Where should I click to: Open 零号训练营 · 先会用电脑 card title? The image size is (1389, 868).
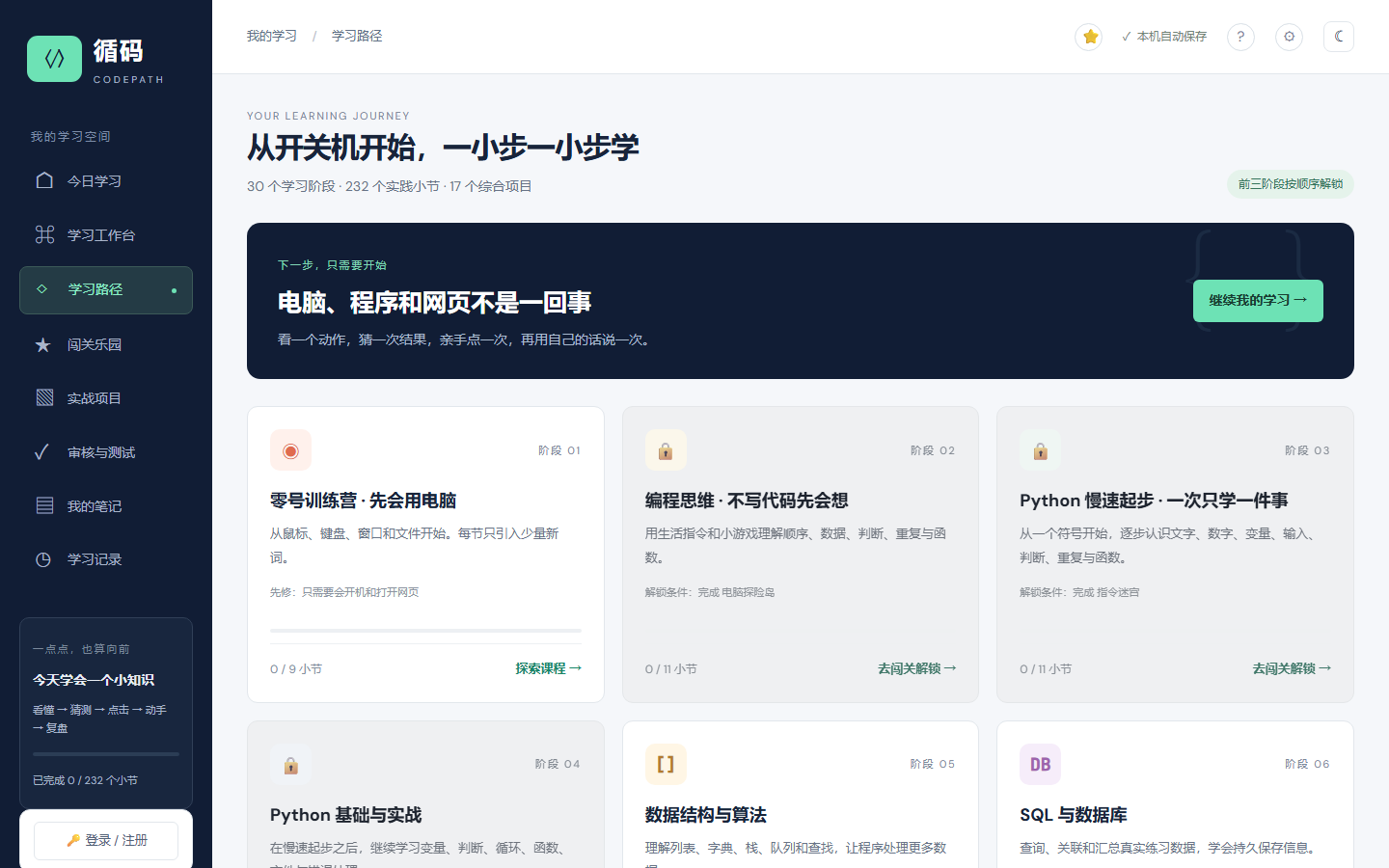[x=363, y=501]
